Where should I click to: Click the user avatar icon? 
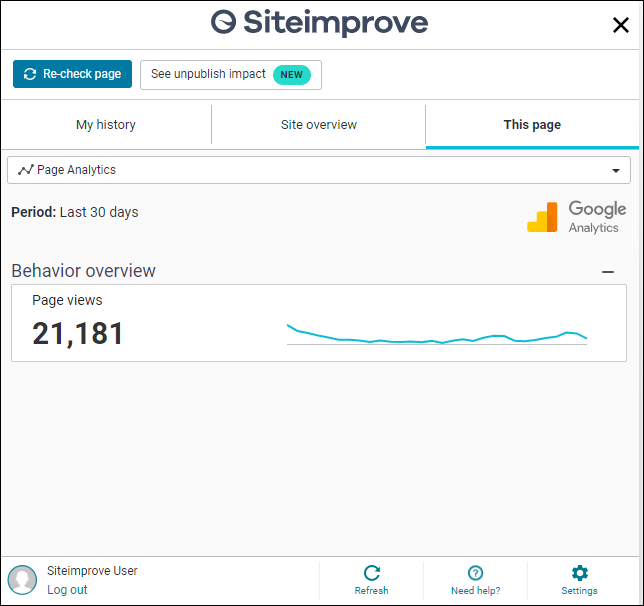tap(22, 580)
